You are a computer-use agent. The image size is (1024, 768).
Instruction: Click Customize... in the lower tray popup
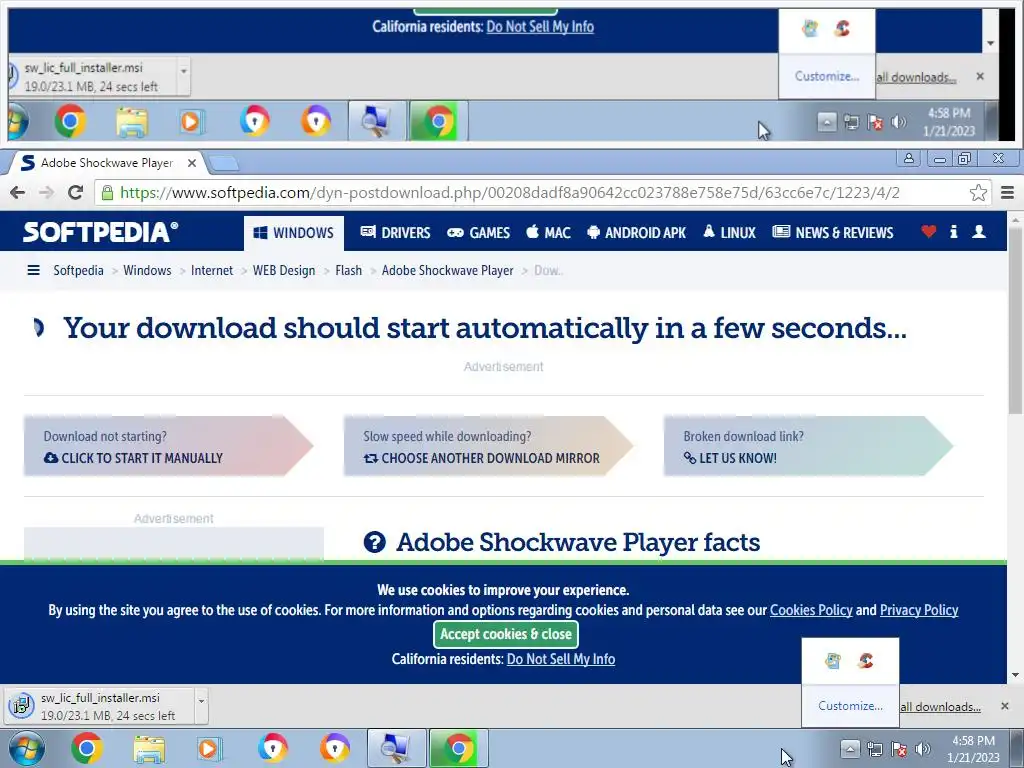850,706
